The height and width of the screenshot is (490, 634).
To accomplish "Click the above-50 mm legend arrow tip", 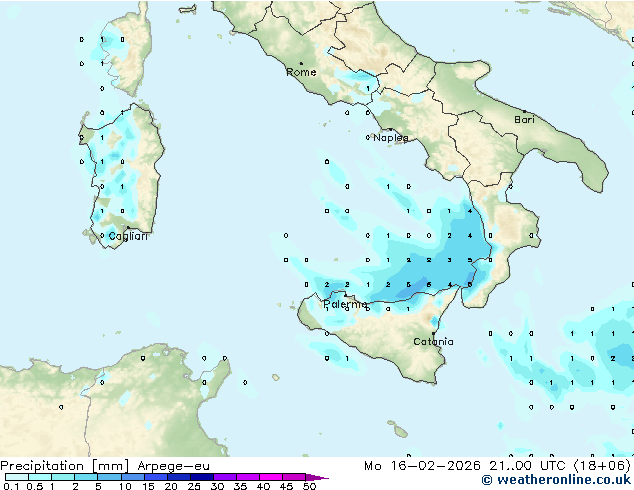I will 317,477.
